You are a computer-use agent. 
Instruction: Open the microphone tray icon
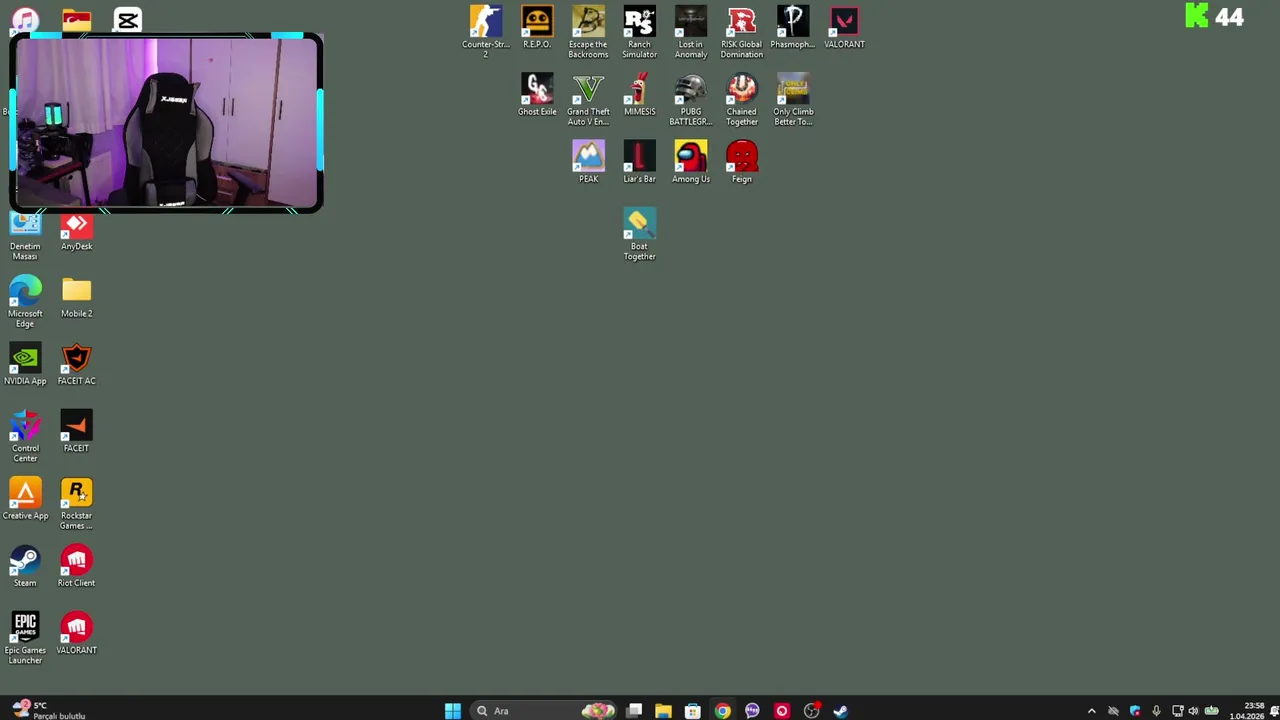1156,711
